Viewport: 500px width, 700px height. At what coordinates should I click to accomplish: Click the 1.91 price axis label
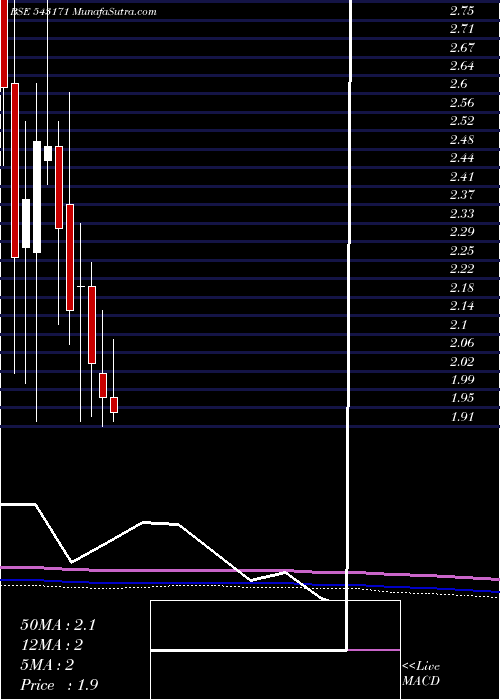point(462,417)
